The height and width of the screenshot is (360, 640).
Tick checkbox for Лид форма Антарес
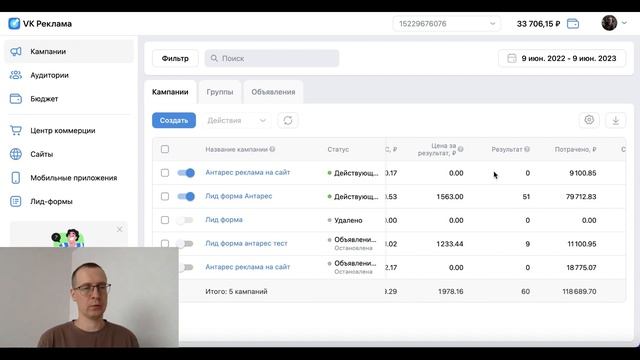[165, 196]
